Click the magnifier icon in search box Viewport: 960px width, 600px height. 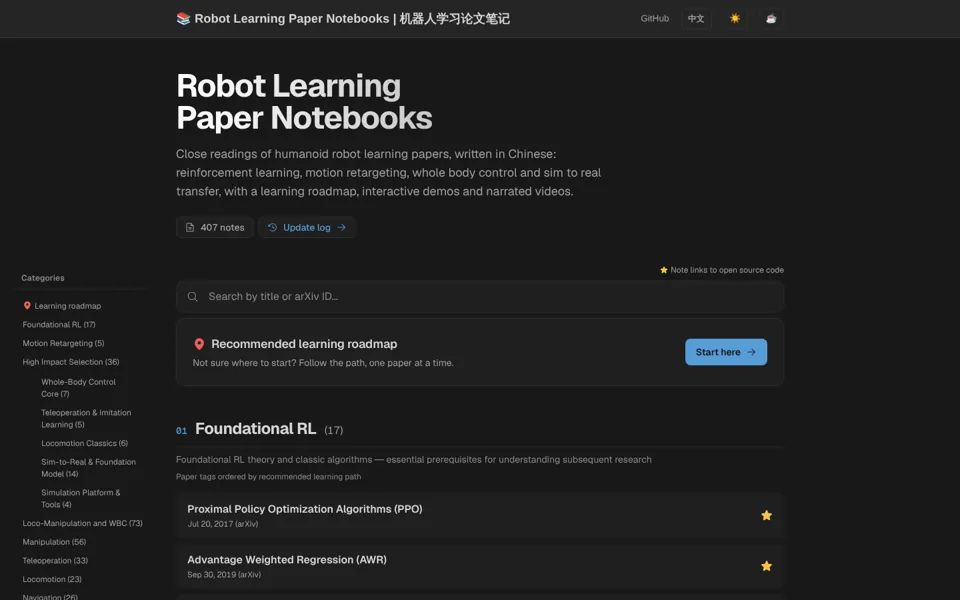(x=192, y=296)
